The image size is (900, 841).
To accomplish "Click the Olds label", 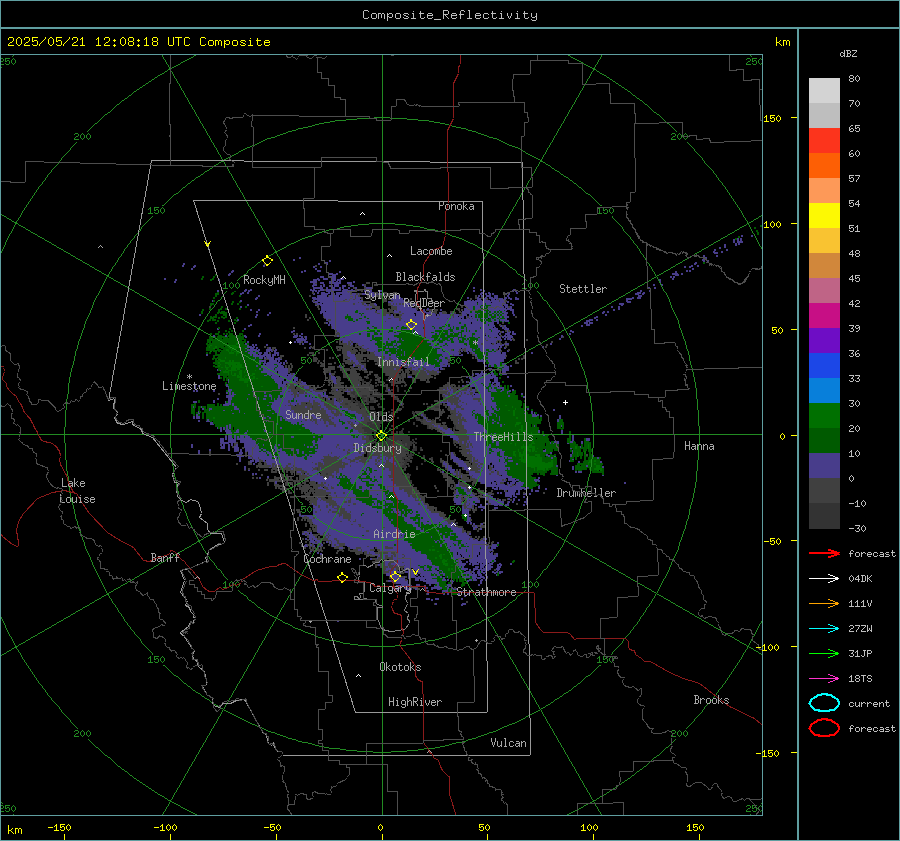I will 381,417.
